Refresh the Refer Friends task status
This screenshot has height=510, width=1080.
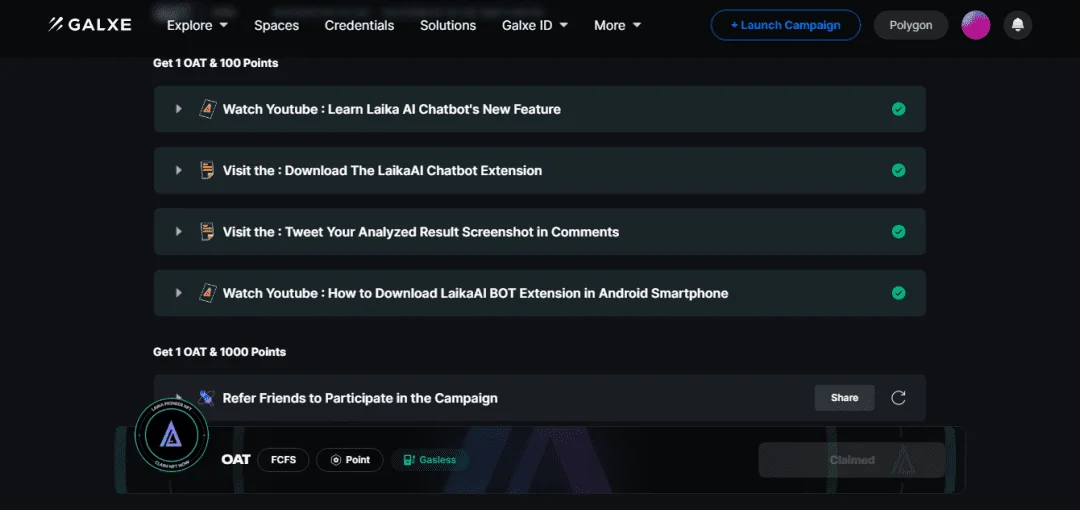click(x=898, y=398)
